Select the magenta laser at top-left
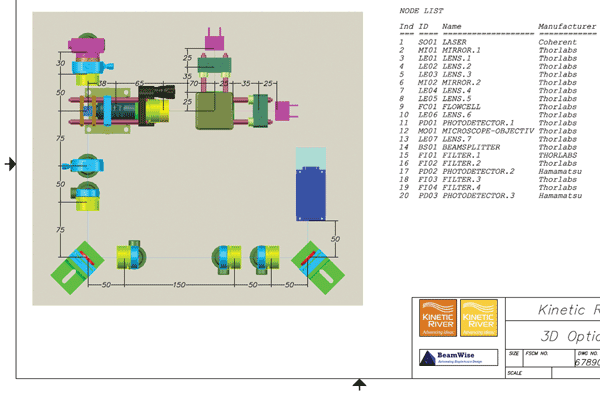This screenshot has width=600, height=396. tap(86, 46)
